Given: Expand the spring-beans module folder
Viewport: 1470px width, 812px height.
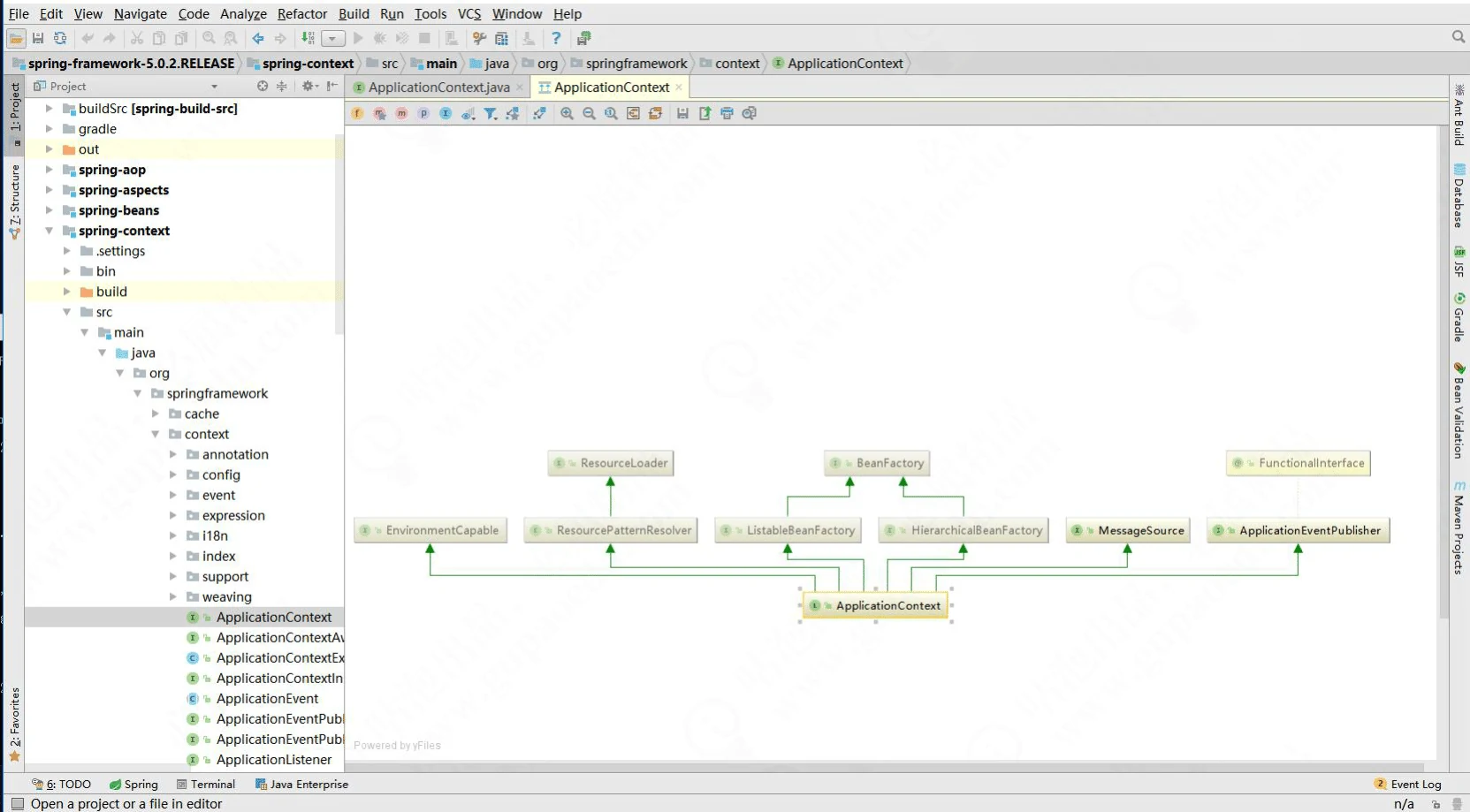Looking at the screenshot, I should click(50, 210).
